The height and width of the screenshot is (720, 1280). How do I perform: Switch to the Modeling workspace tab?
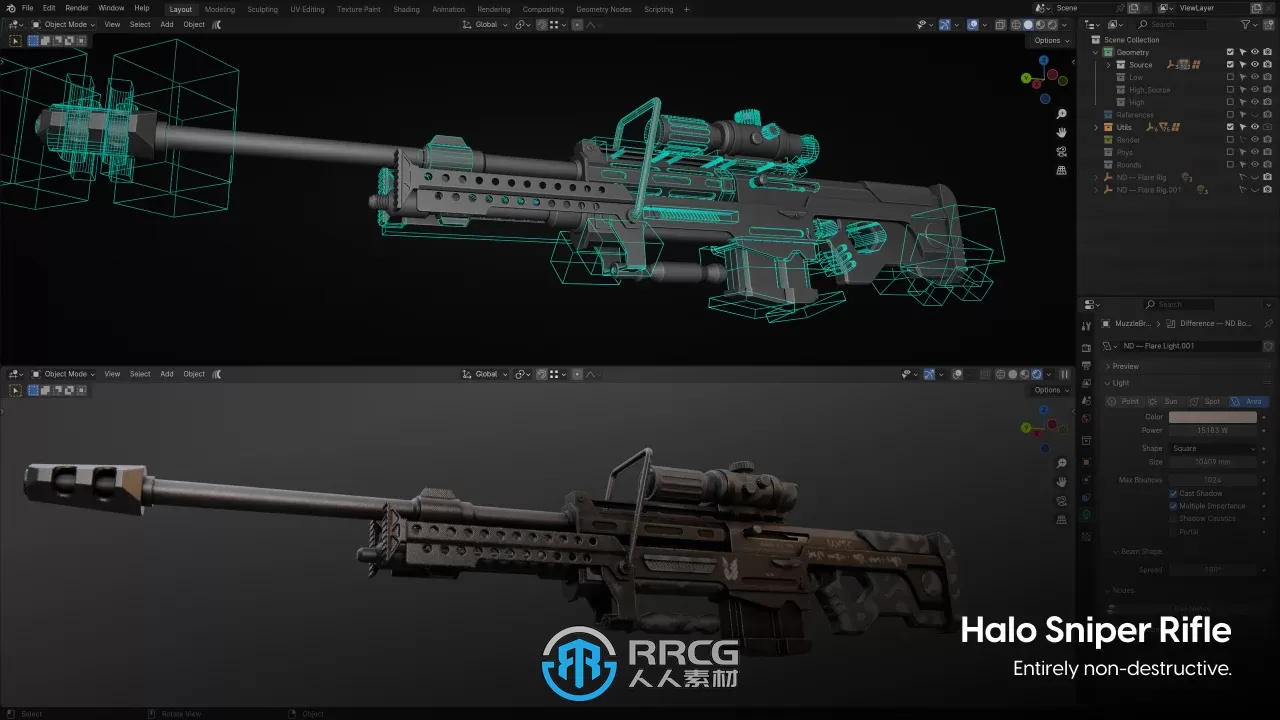220,9
